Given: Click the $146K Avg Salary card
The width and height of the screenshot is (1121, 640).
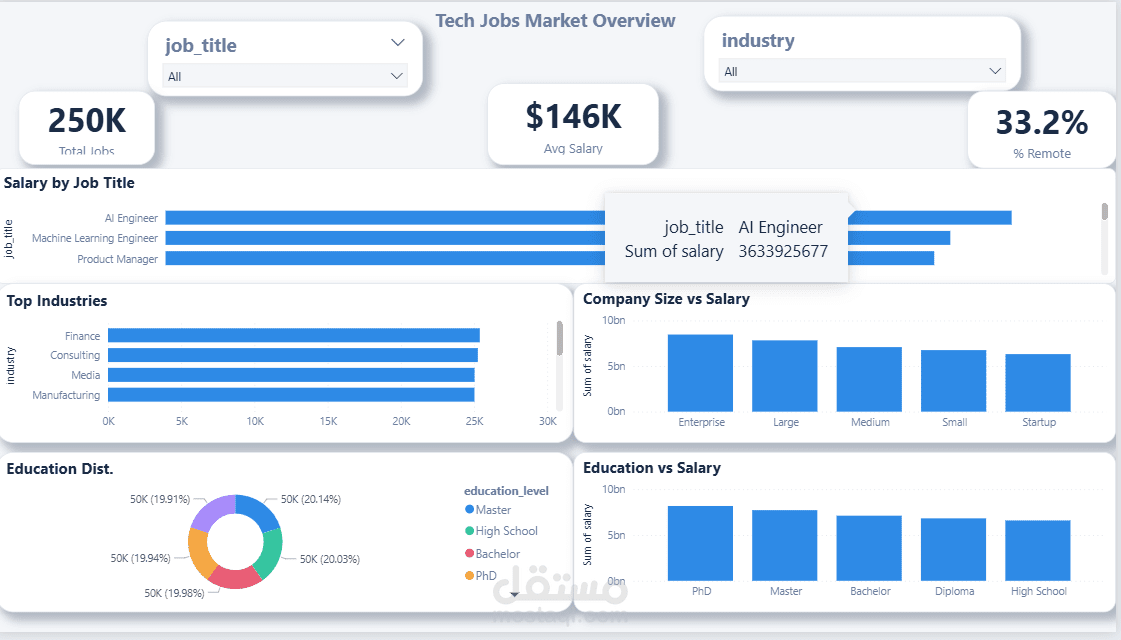Looking at the screenshot, I should pyautogui.click(x=573, y=125).
